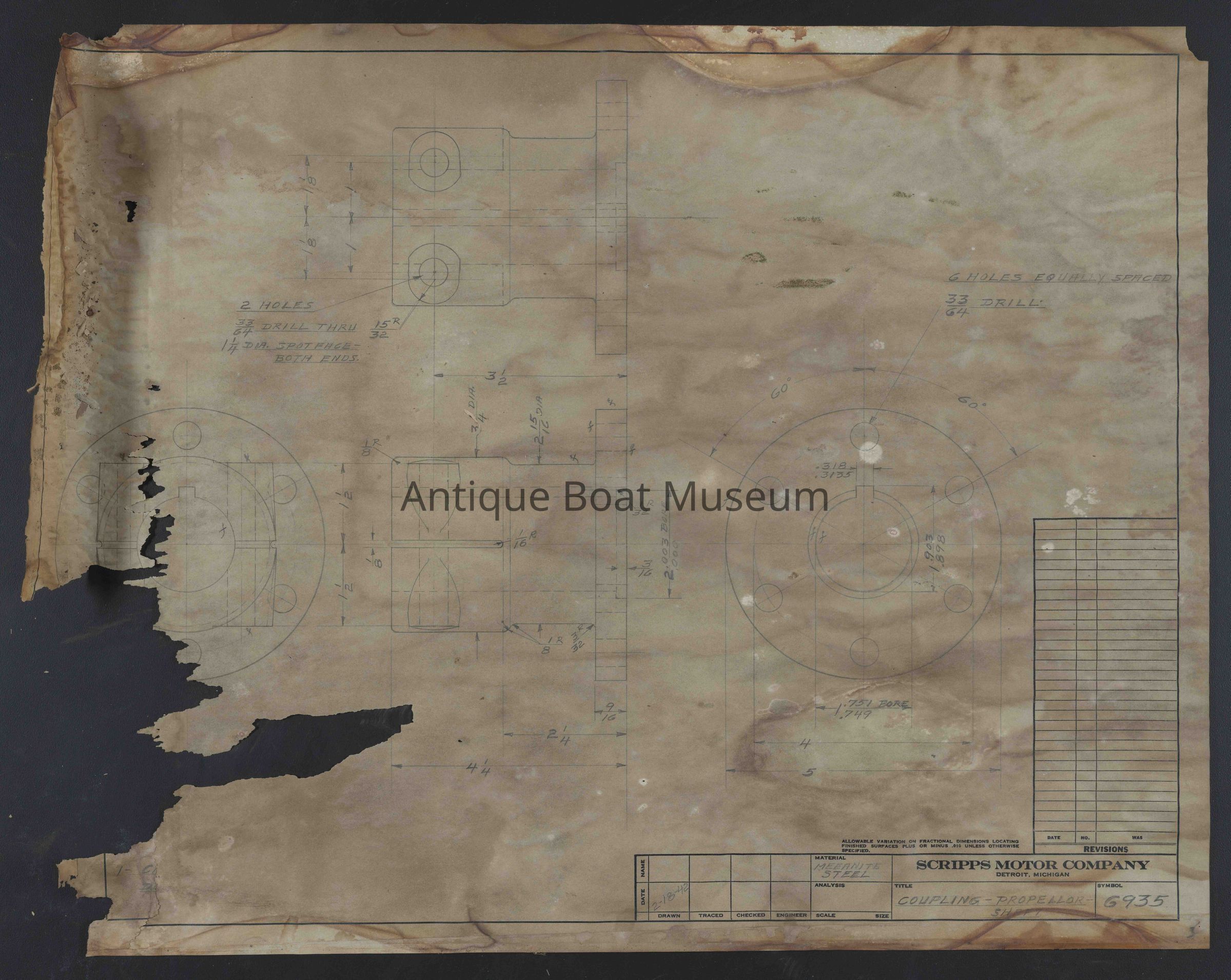
Task: Click the top bolt hole on right flange
Action: pos(865,437)
